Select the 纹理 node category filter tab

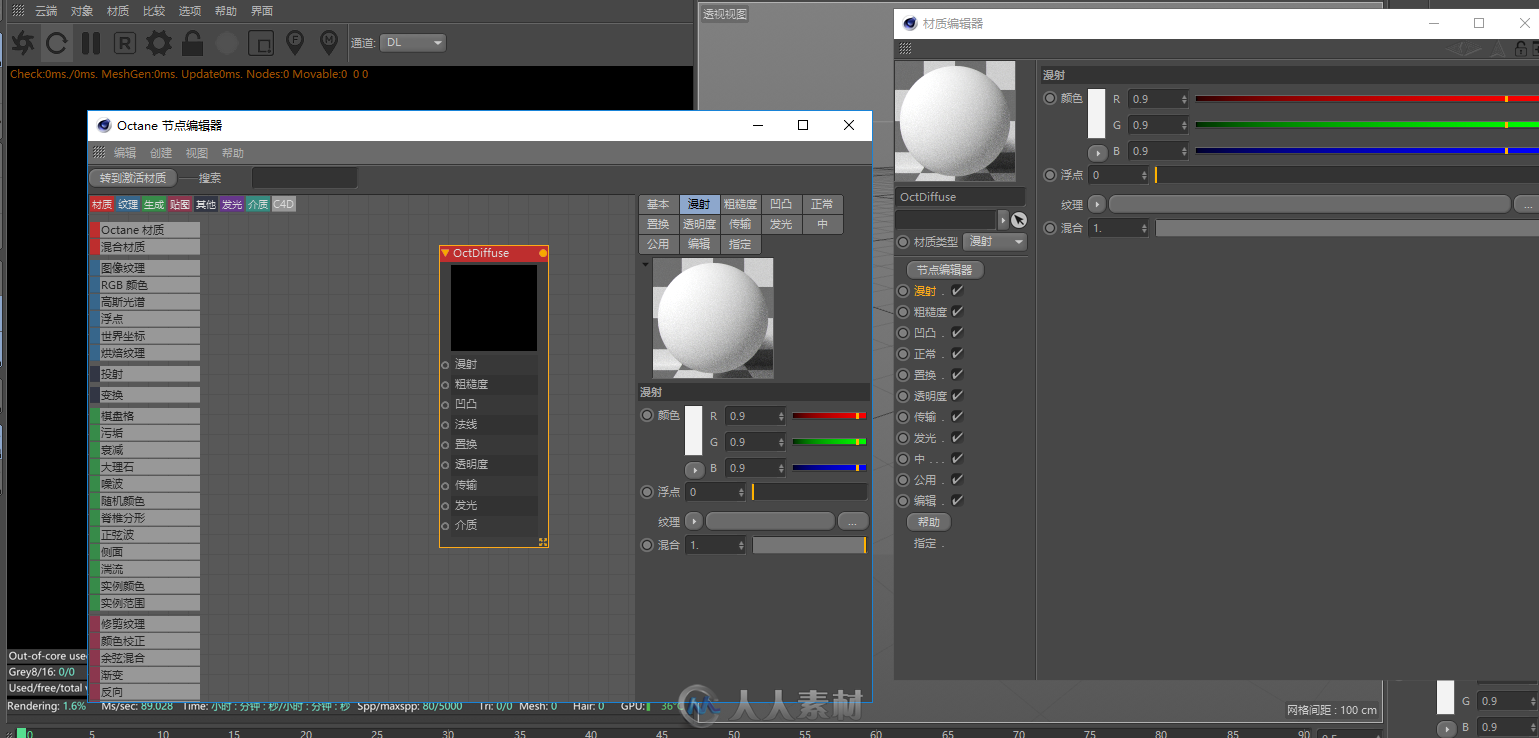(128, 204)
